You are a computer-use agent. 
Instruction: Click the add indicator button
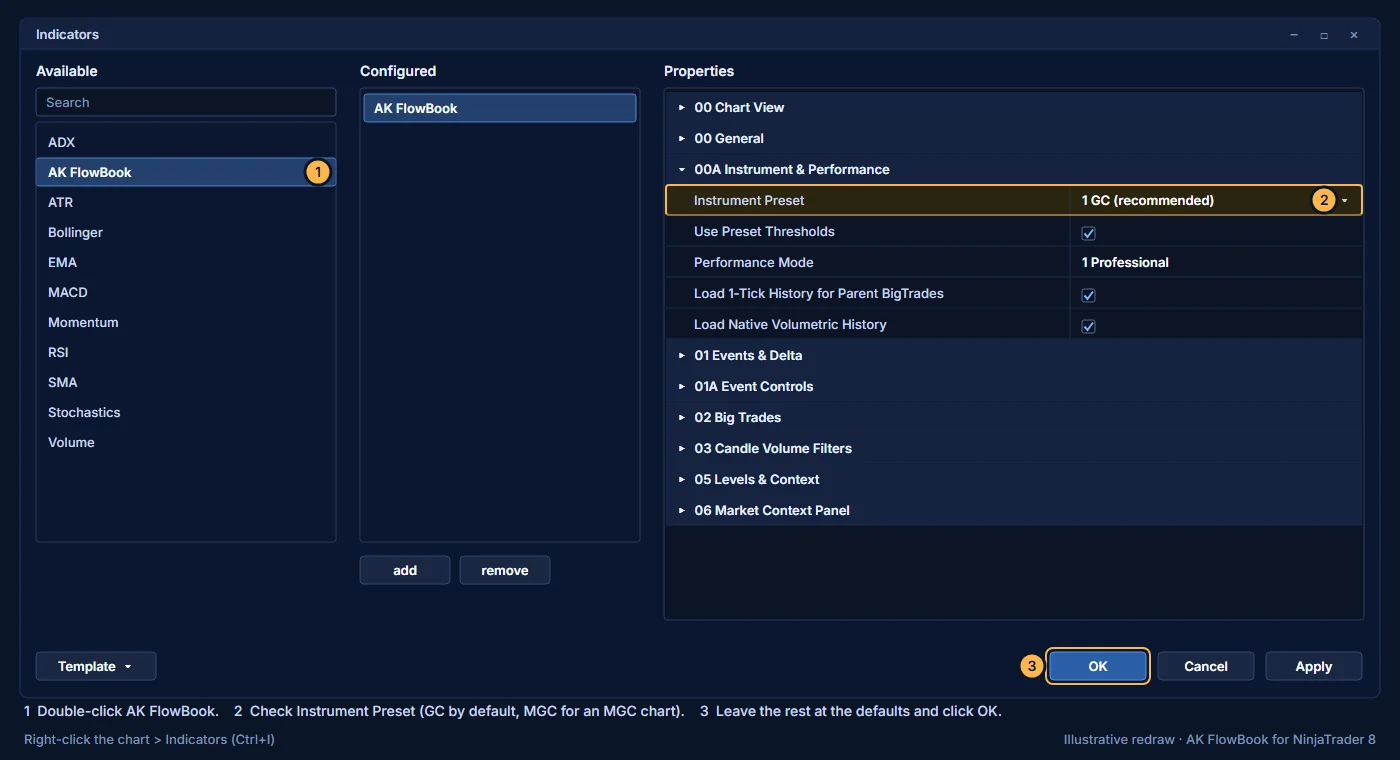[x=405, y=570]
